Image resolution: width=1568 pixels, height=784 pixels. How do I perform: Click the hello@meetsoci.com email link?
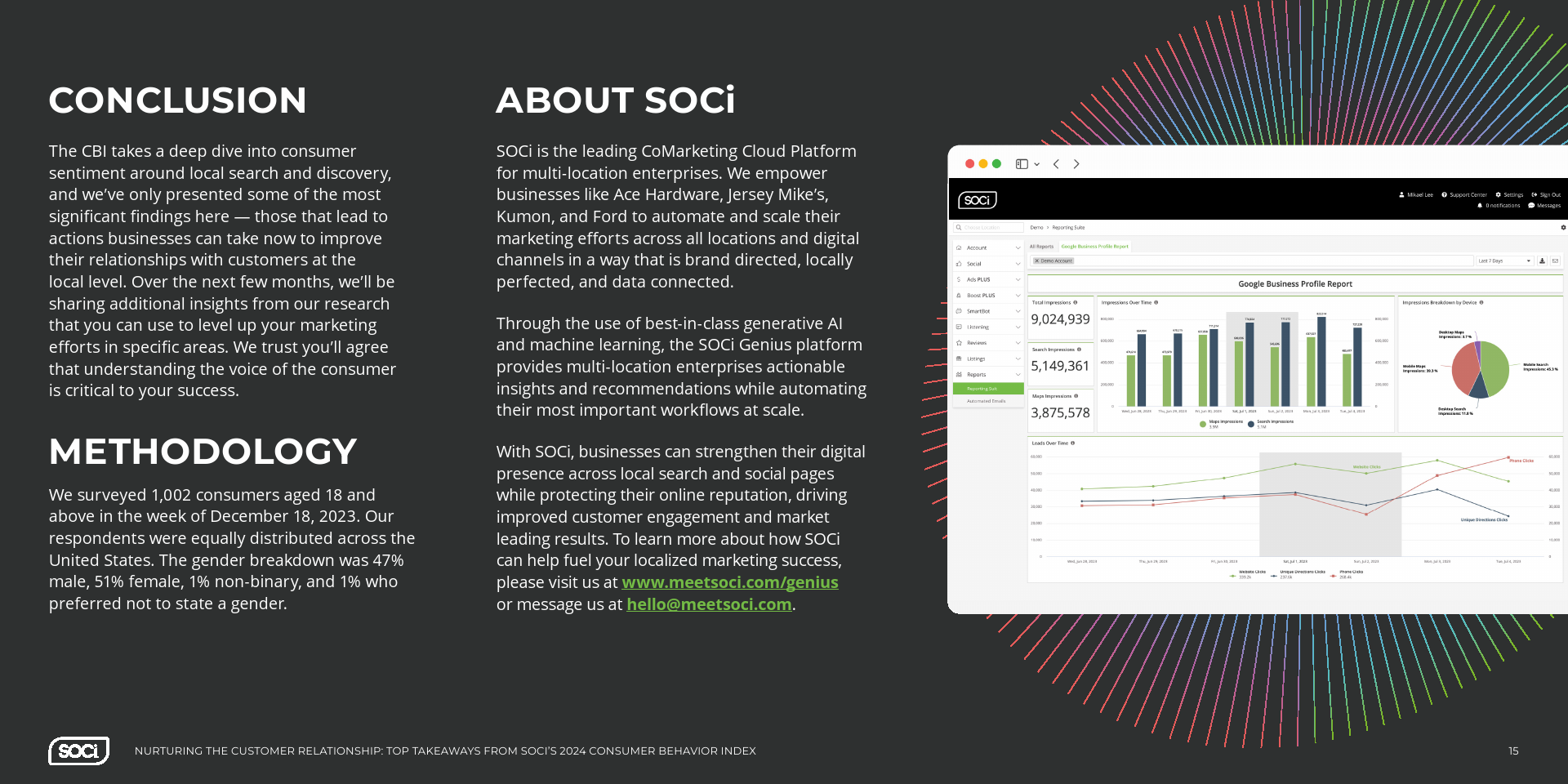tap(708, 604)
